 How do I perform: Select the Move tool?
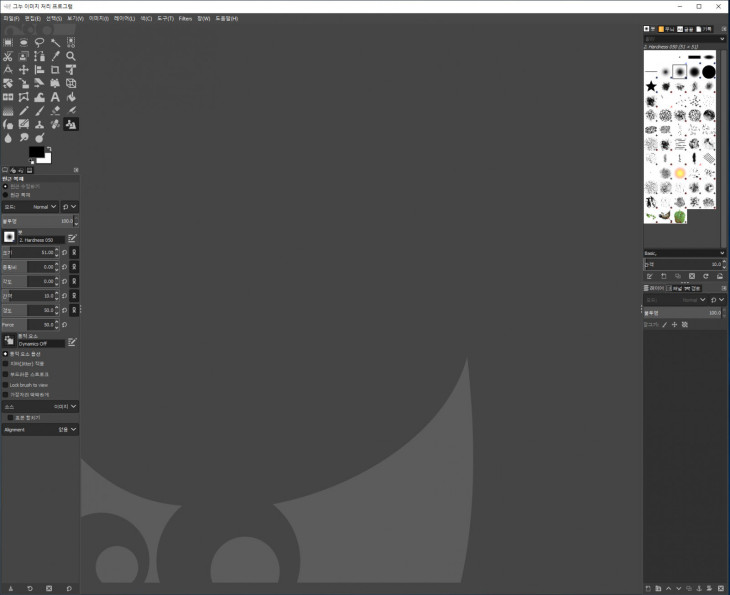coord(24,70)
